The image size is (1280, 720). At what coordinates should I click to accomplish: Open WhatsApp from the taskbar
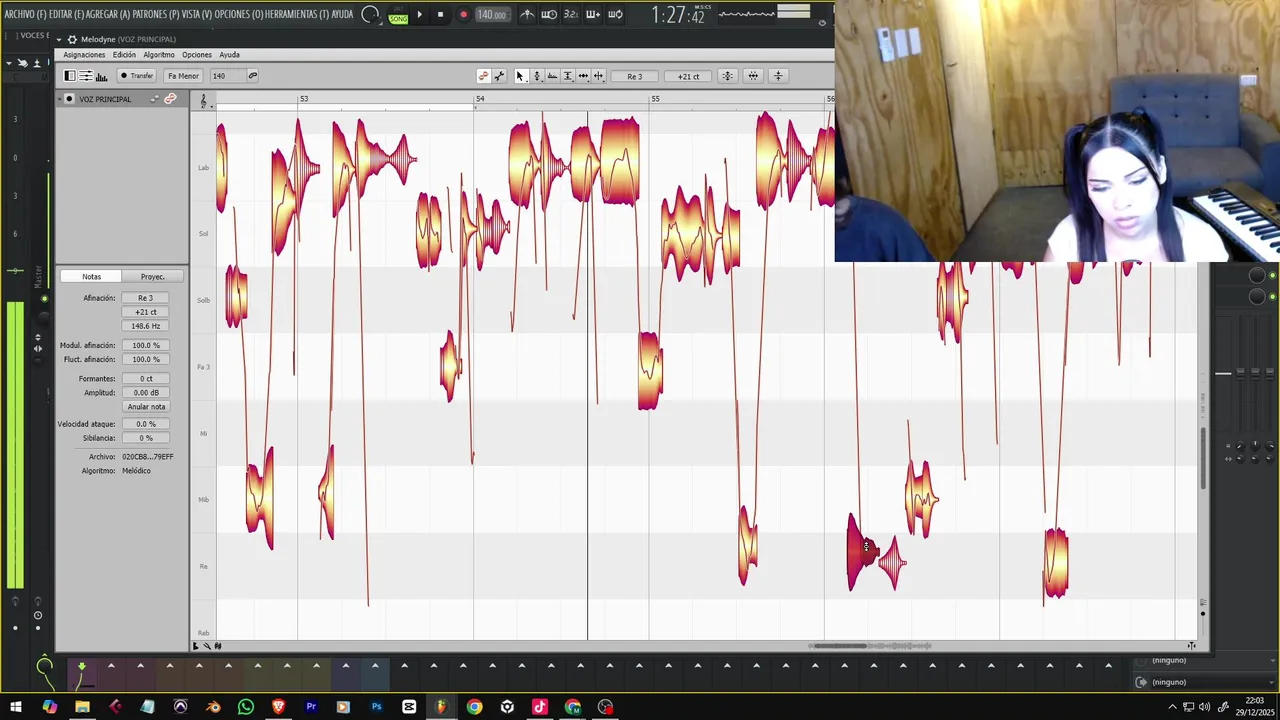coord(246,707)
